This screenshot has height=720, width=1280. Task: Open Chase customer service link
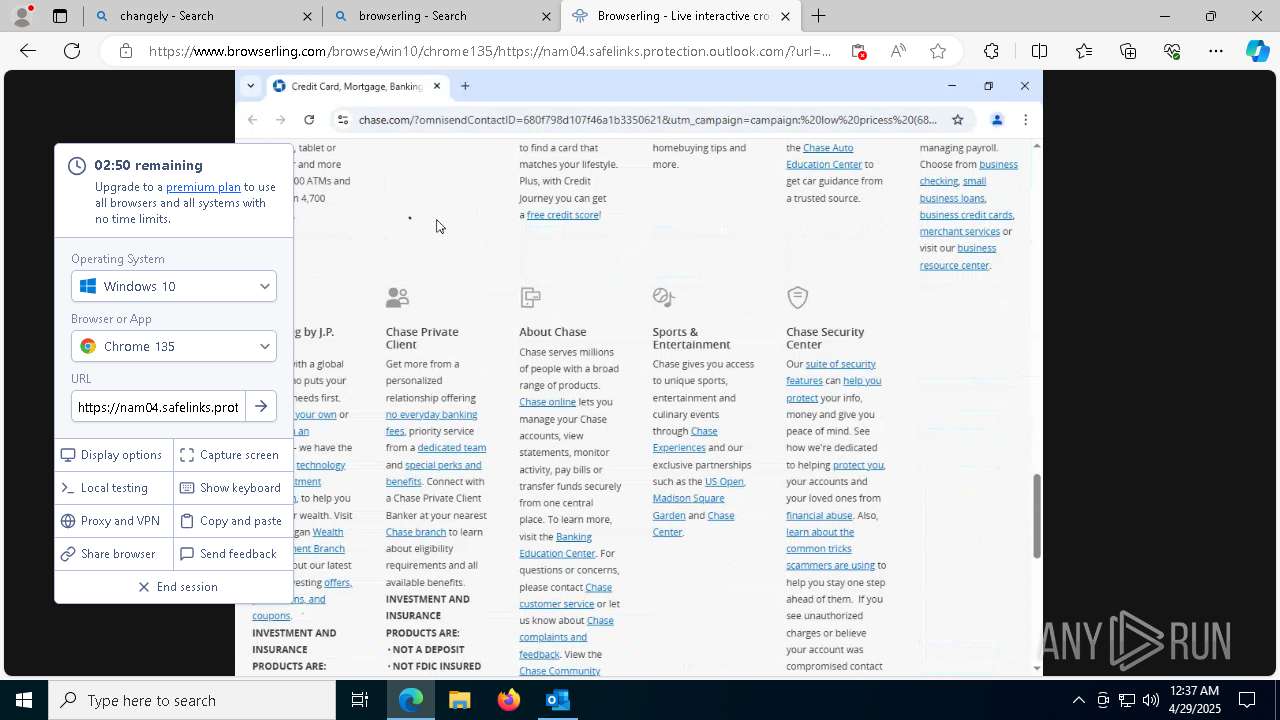[x=565, y=596]
